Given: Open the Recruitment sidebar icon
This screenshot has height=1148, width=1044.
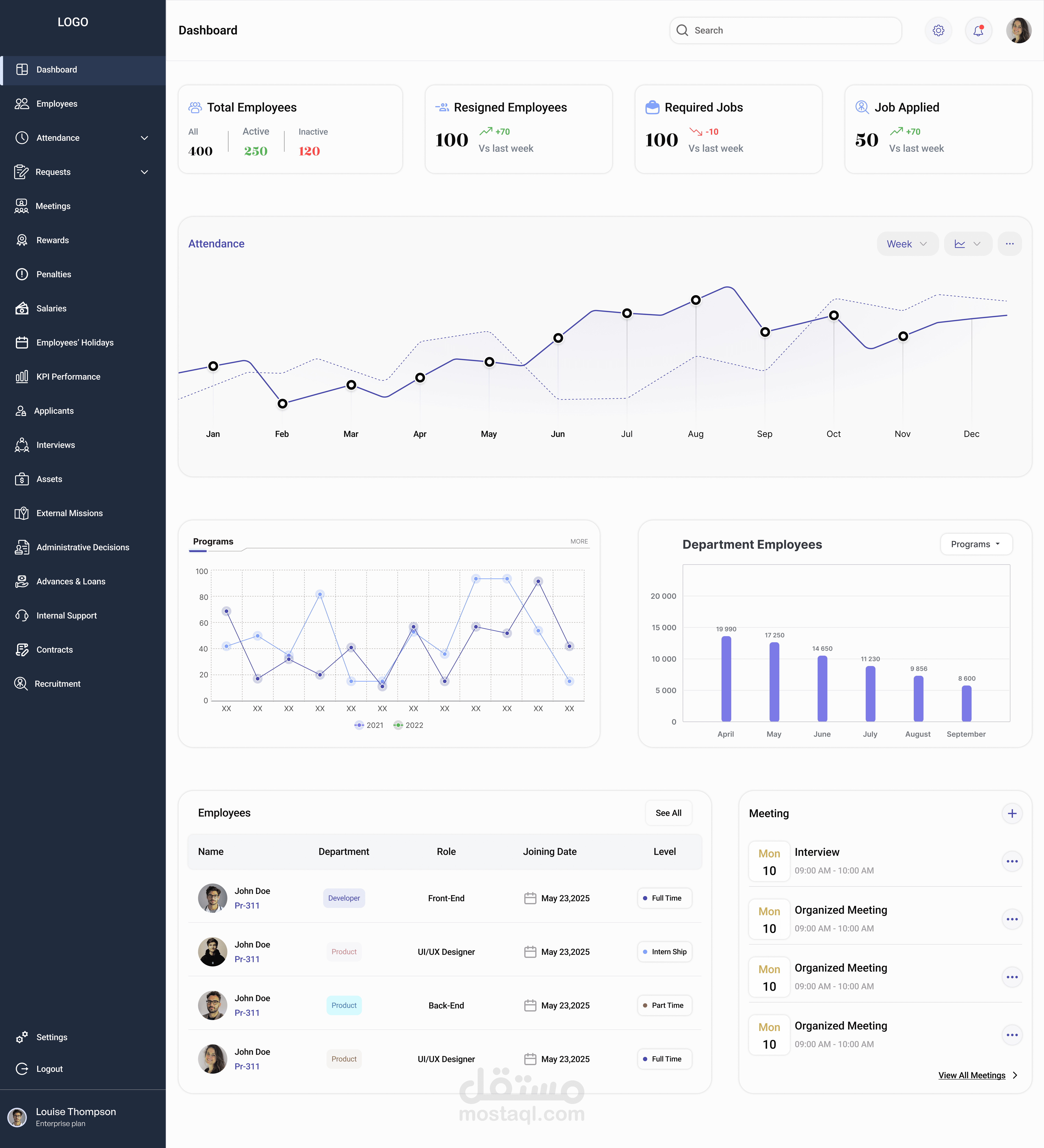Looking at the screenshot, I should click(21, 684).
